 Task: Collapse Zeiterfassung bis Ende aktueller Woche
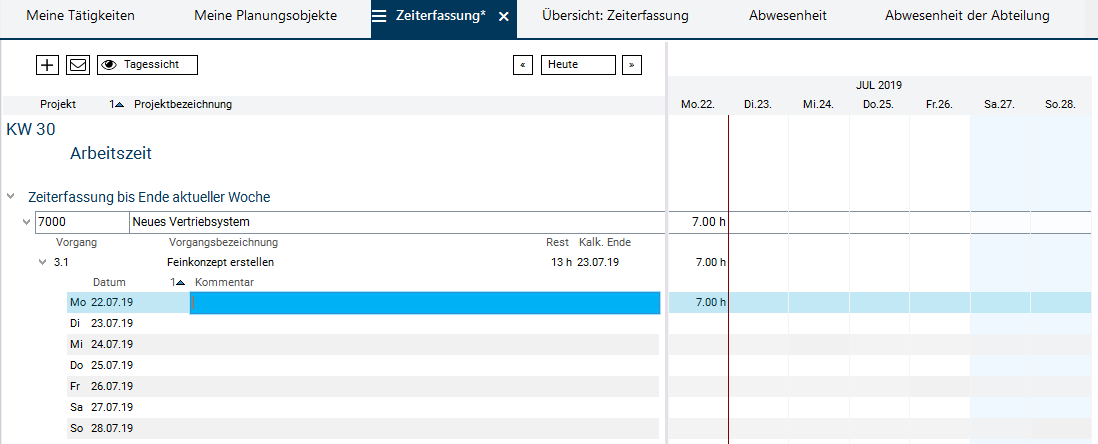[11, 198]
